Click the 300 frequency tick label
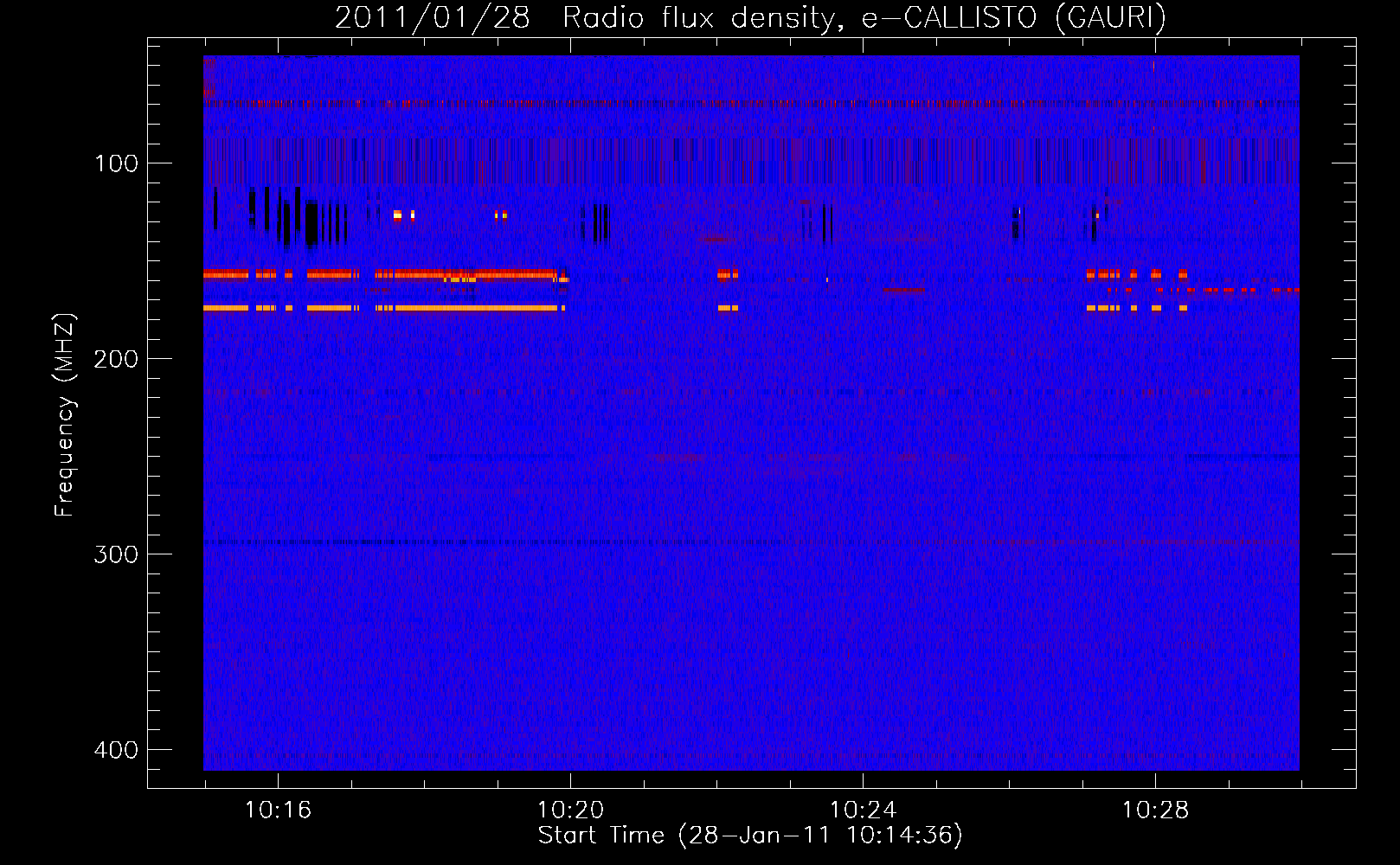This screenshot has width=1400, height=865. (x=116, y=554)
